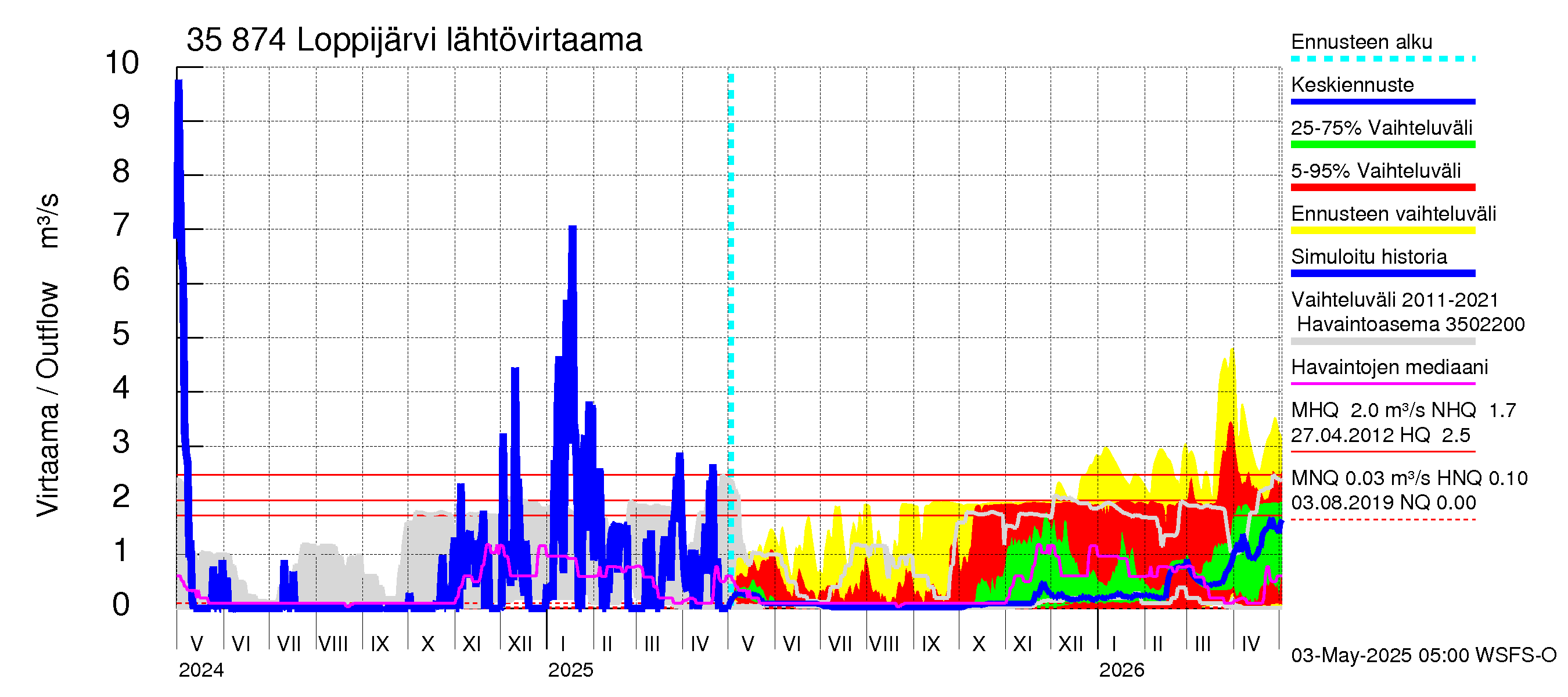The height and width of the screenshot is (697, 1568).
Task: Click the 'Keskiennuste' legend label
Action: [1353, 85]
